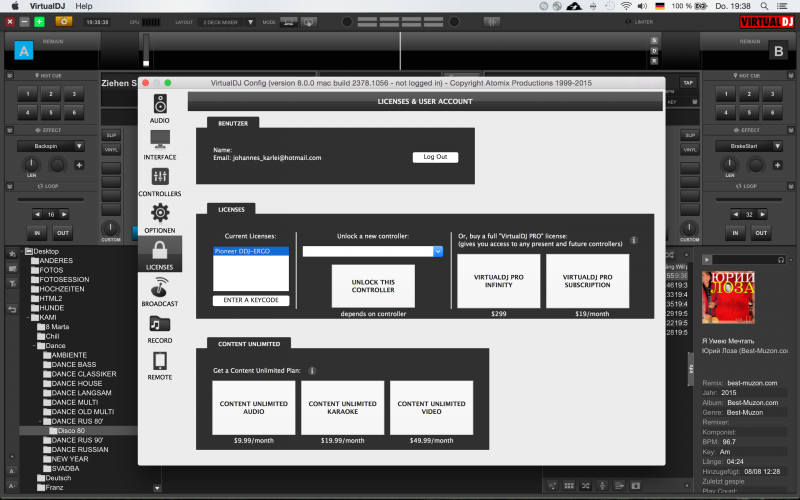Click the headphones prelisten icon
This screenshot has width=800, height=500.
[x=781, y=260]
